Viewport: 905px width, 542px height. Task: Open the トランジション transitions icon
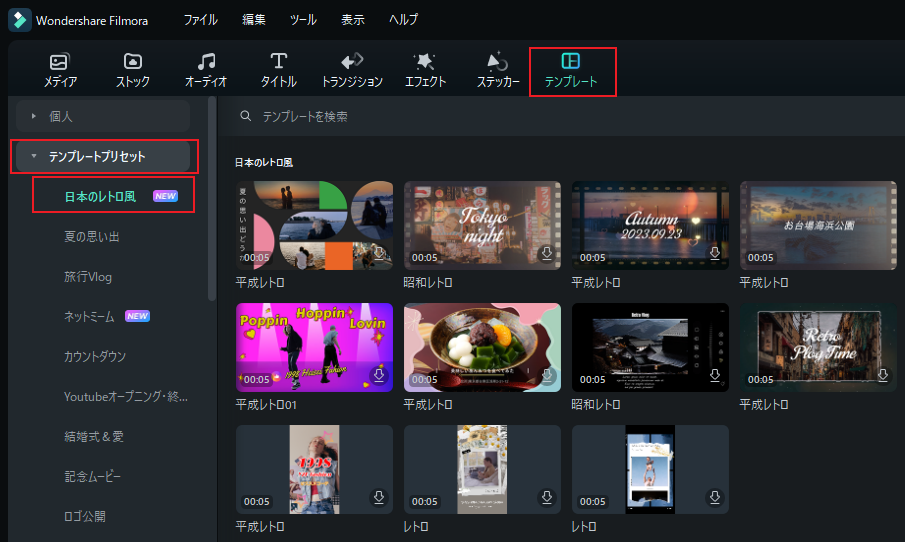click(x=352, y=62)
